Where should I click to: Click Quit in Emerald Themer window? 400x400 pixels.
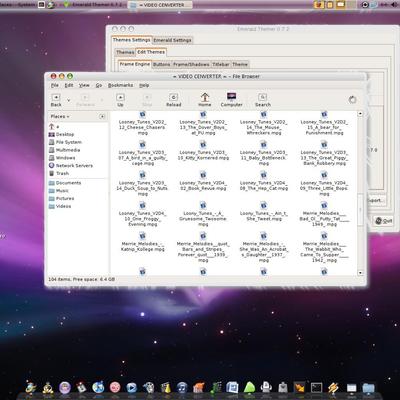pyautogui.click(x=383, y=221)
